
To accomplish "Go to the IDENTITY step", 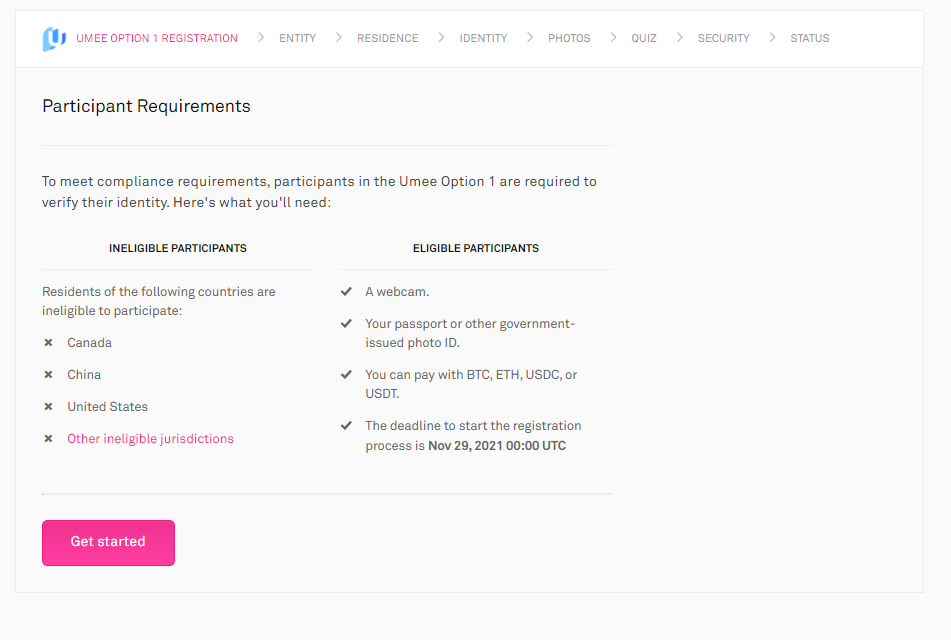I will [x=483, y=38].
